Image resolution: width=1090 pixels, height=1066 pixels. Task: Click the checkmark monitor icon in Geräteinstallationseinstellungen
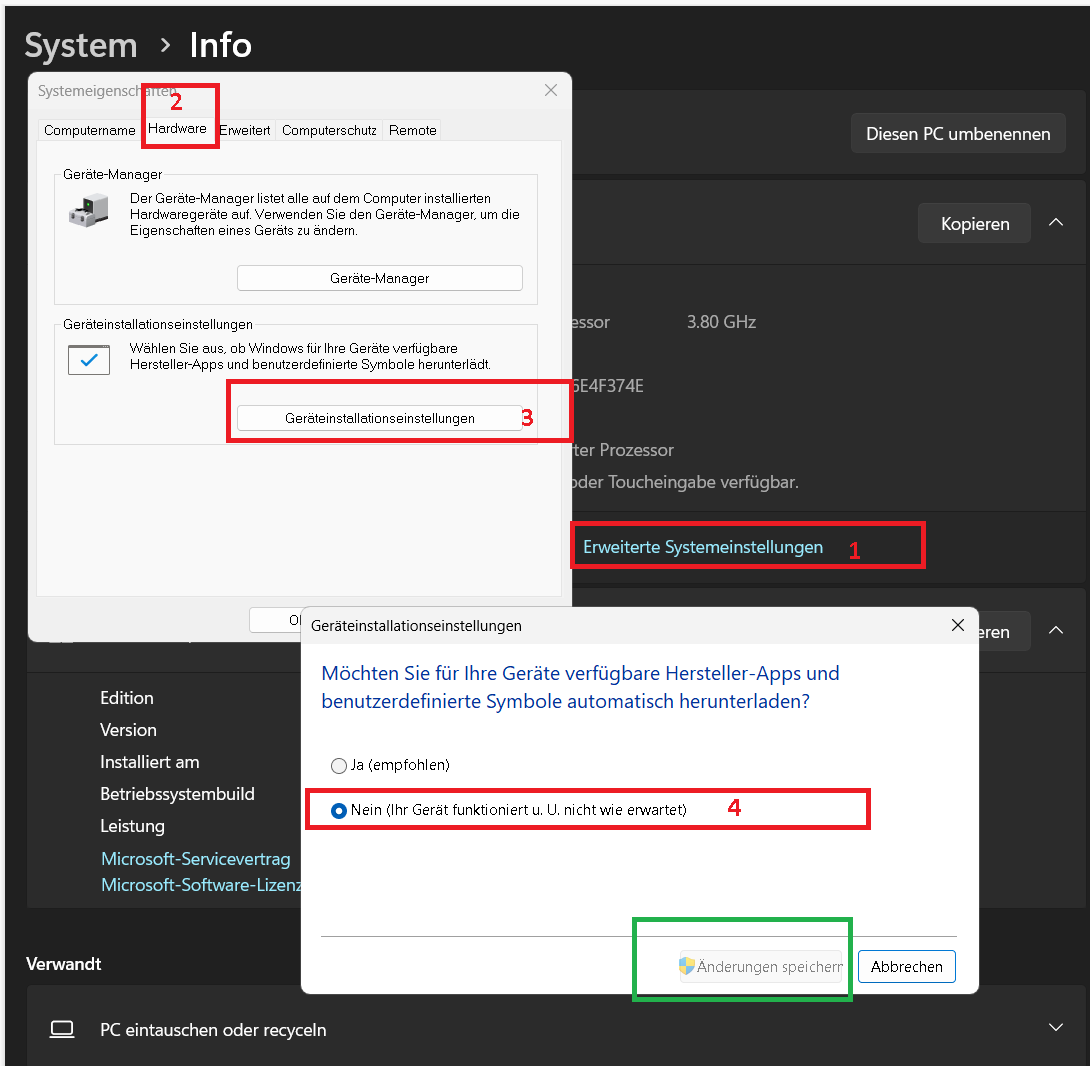[x=89, y=360]
